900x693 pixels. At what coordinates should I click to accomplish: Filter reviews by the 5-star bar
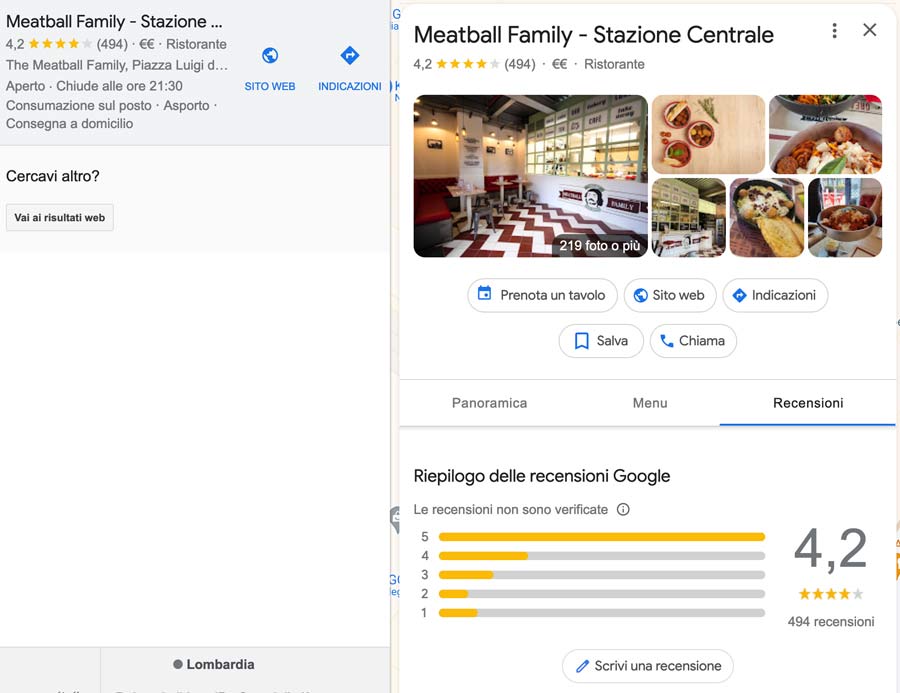(x=602, y=537)
